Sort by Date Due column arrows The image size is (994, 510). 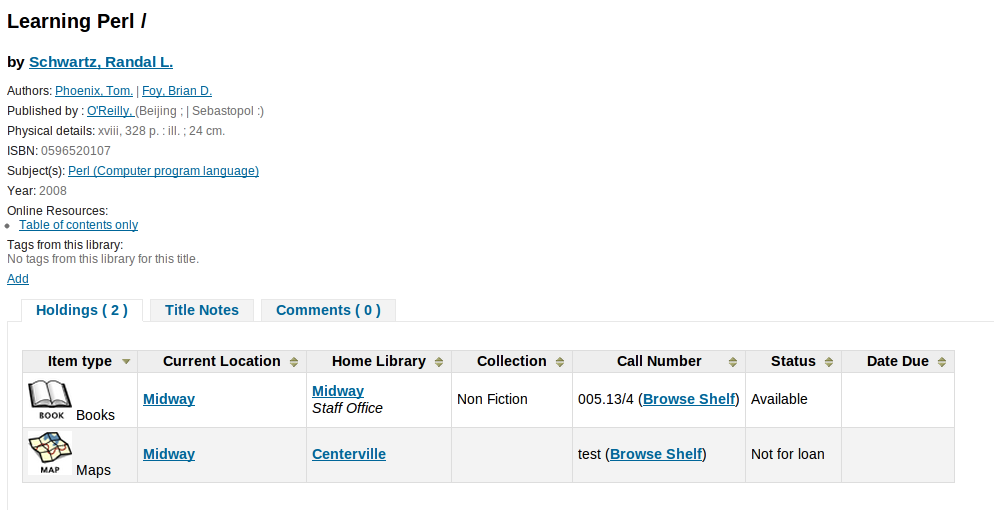(x=942, y=362)
